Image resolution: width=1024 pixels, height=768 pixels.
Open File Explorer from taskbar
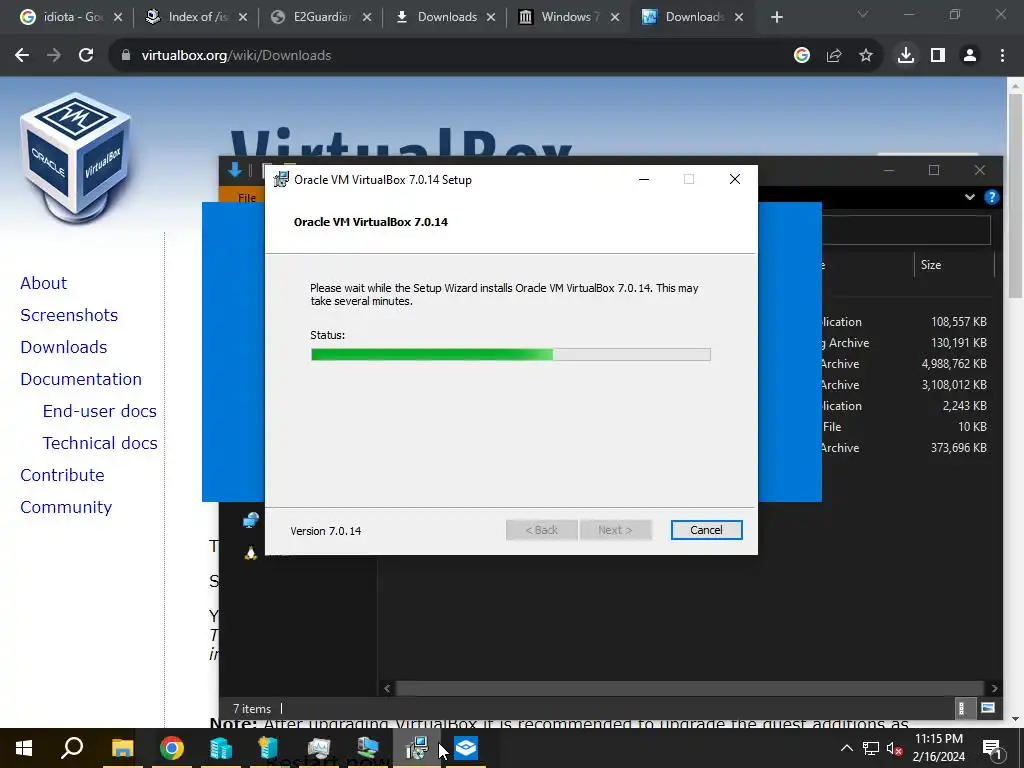pyautogui.click(x=122, y=748)
